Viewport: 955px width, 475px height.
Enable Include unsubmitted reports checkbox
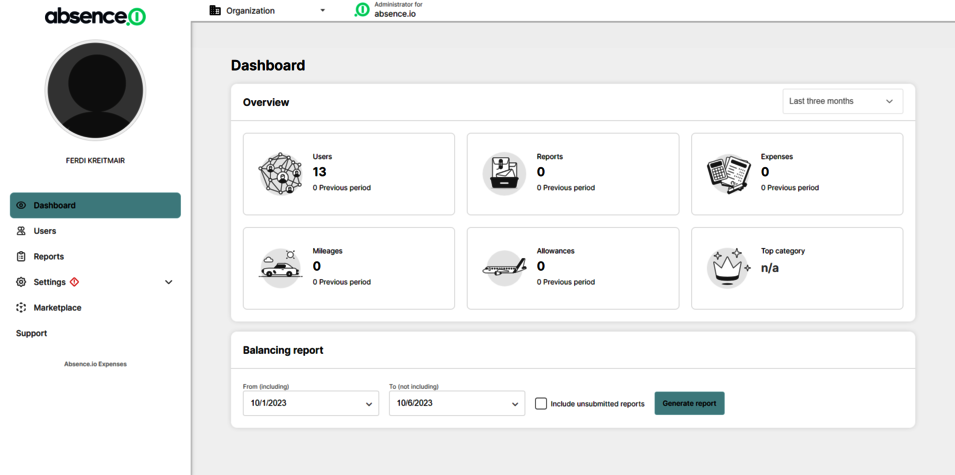click(x=541, y=403)
